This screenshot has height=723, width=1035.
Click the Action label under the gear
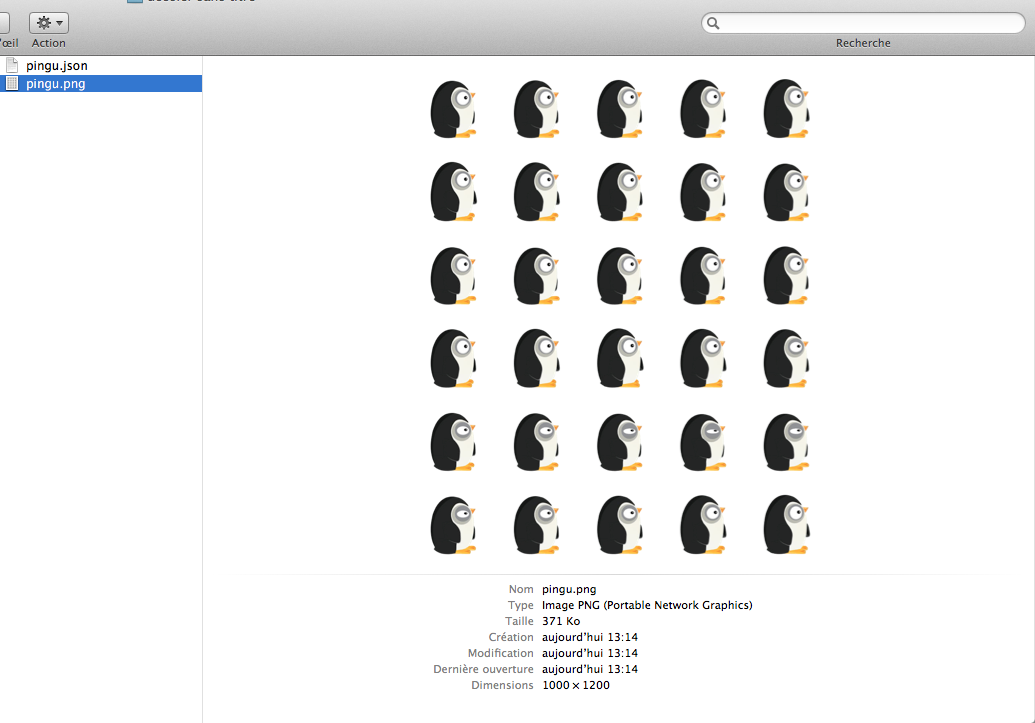coord(49,43)
